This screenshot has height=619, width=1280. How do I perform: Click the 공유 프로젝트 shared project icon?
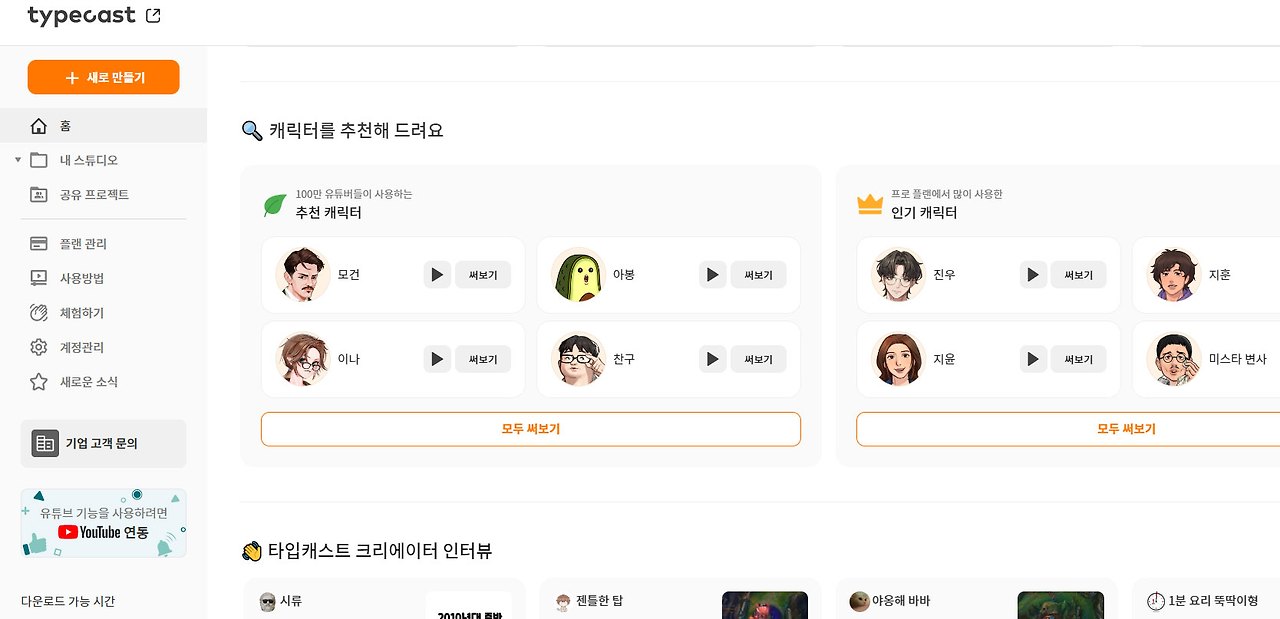pos(38,194)
